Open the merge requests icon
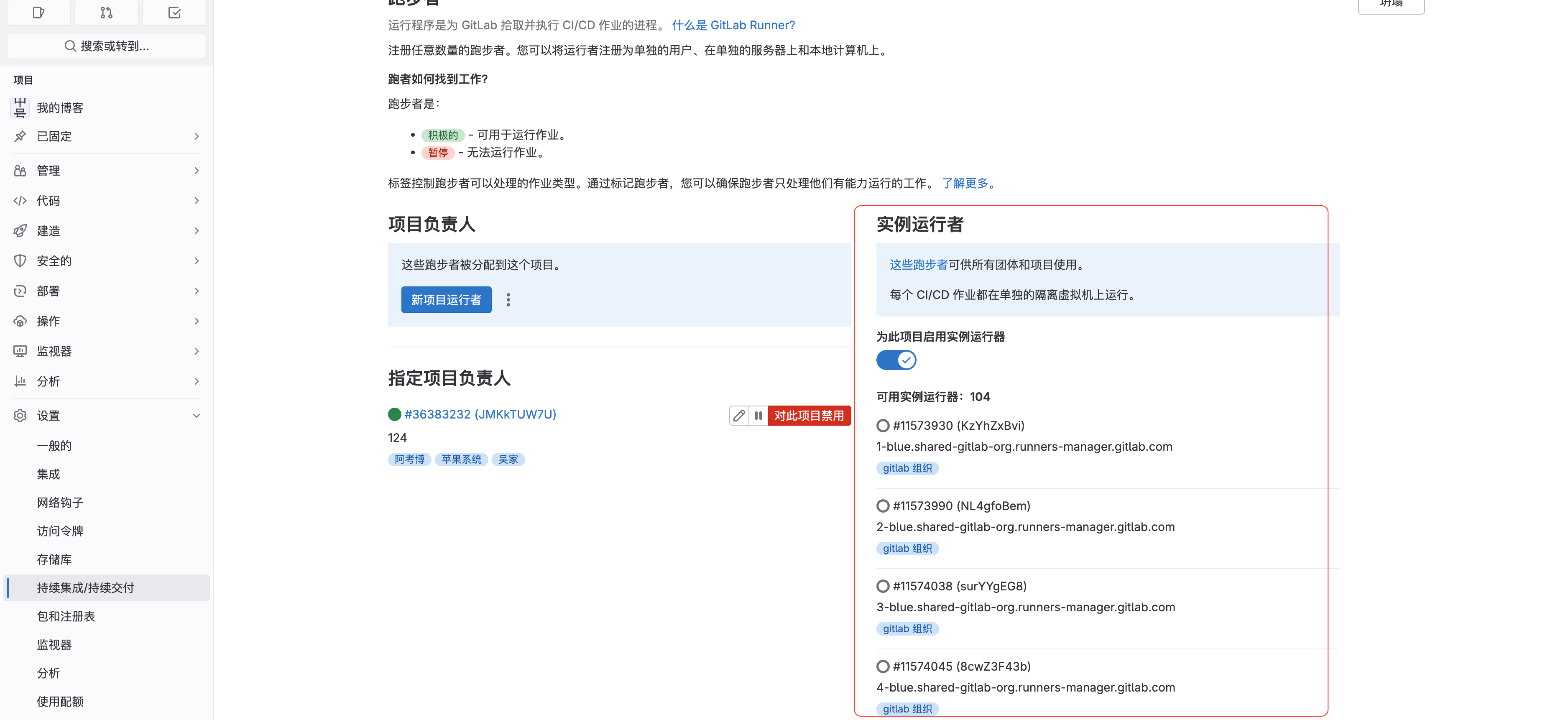Image resolution: width=1568 pixels, height=720 pixels. click(107, 12)
